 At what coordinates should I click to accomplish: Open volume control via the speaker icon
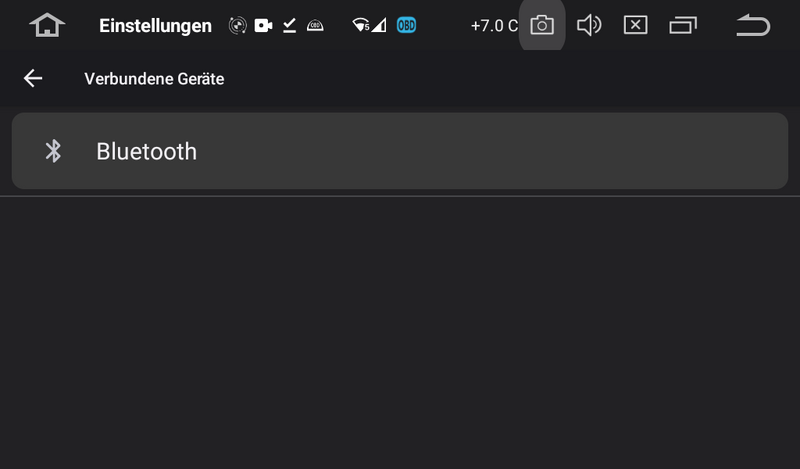589,26
